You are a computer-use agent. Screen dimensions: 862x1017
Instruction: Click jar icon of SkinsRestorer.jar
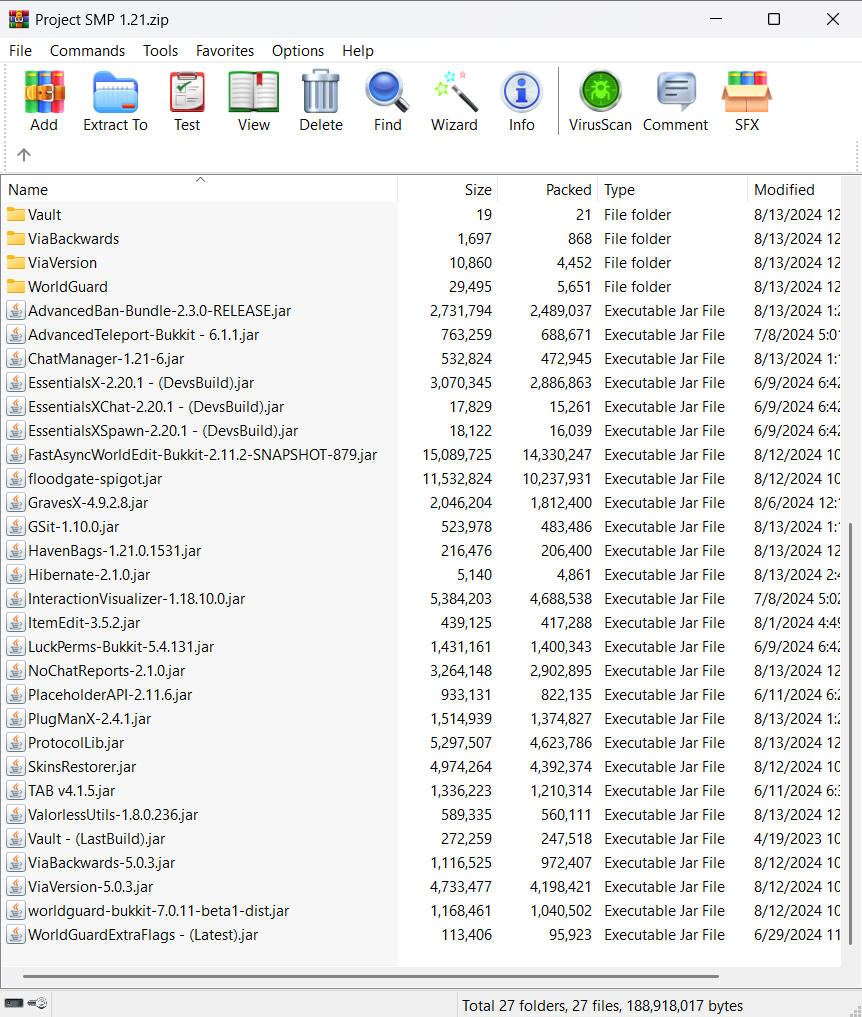tap(16, 767)
